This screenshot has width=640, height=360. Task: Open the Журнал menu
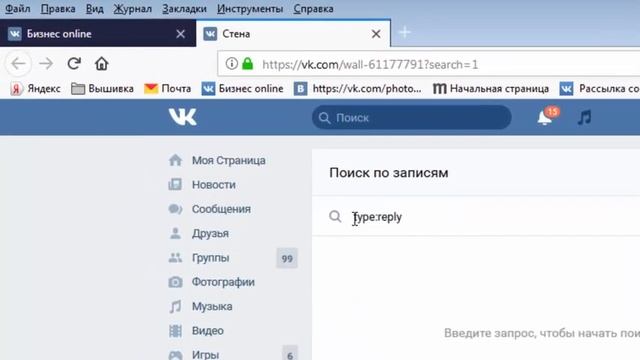(132, 9)
